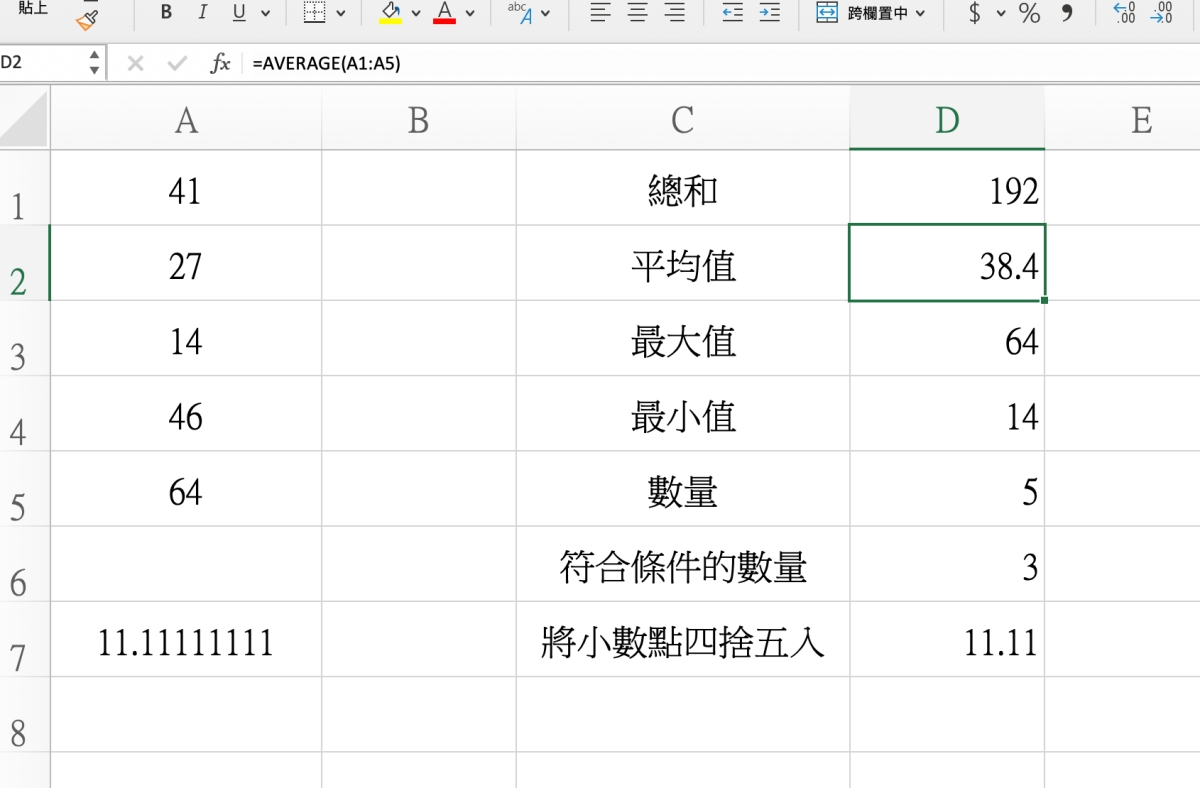The image size is (1200, 788).
Task: Open the Name Box stepper arrows
Action: point(94,63)
